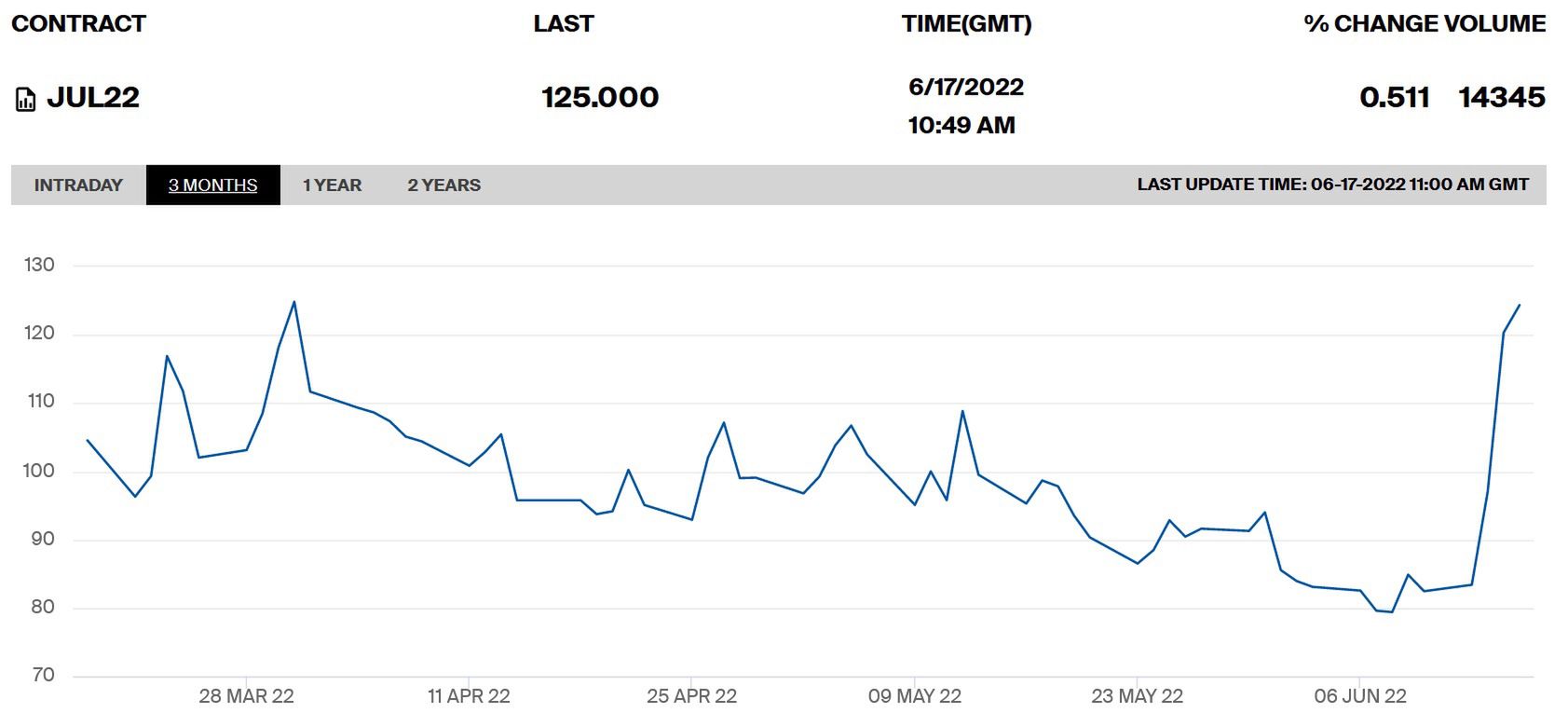Click the LAST column header
Screen dimensions: 1568x713
pos(564,24)
